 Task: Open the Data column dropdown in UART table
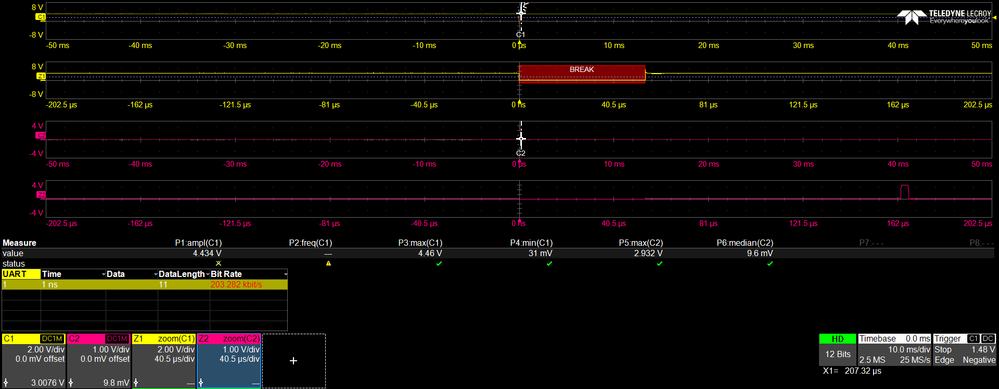(155, 274)
